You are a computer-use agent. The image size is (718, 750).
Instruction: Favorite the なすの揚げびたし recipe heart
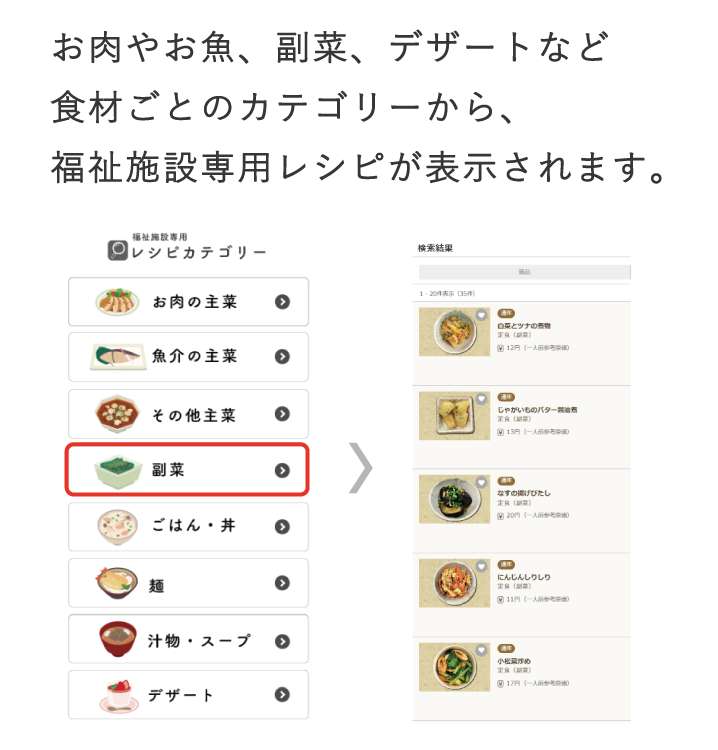(x=481, y=482)
